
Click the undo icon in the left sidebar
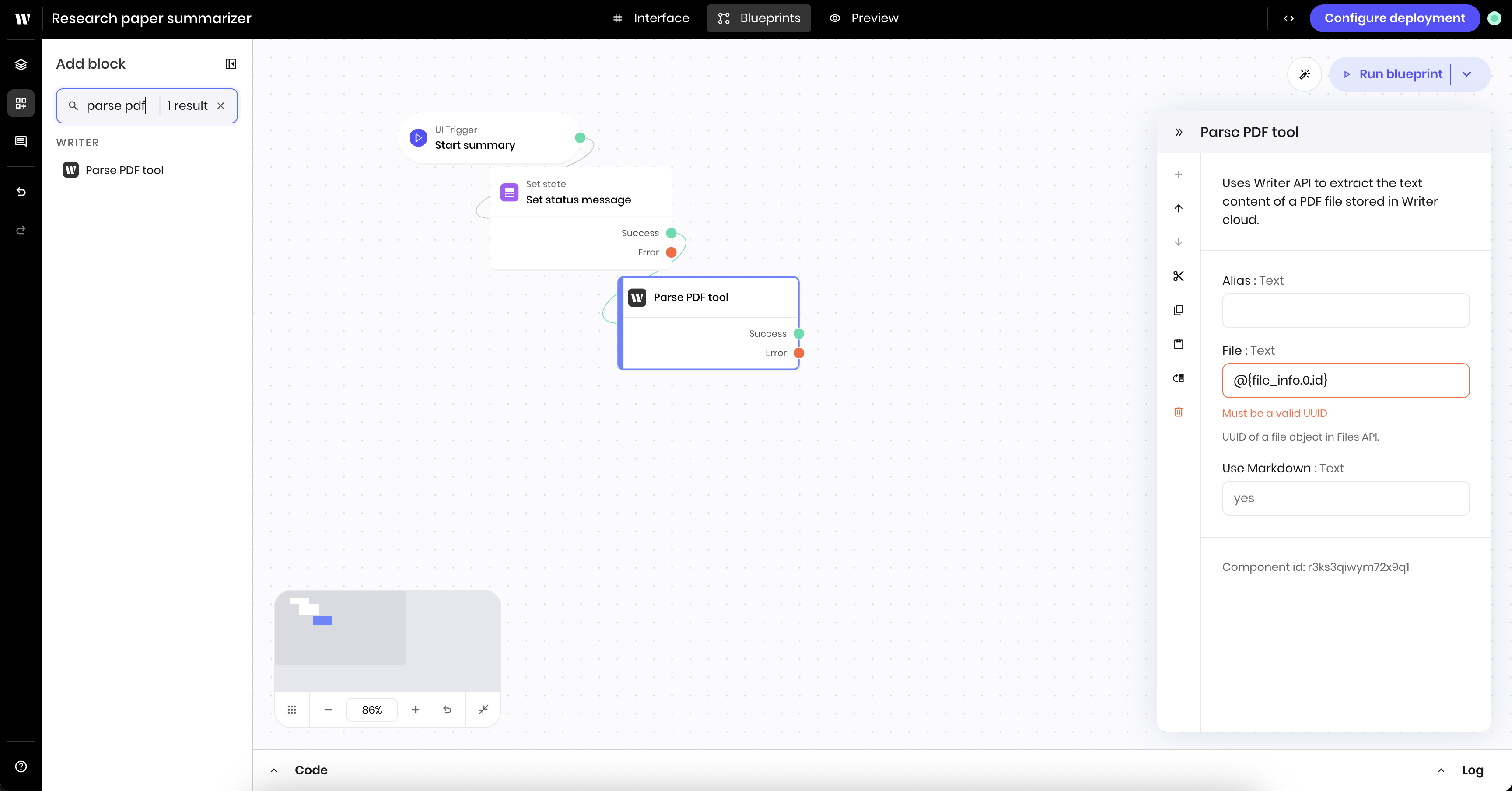pos(21,191)
